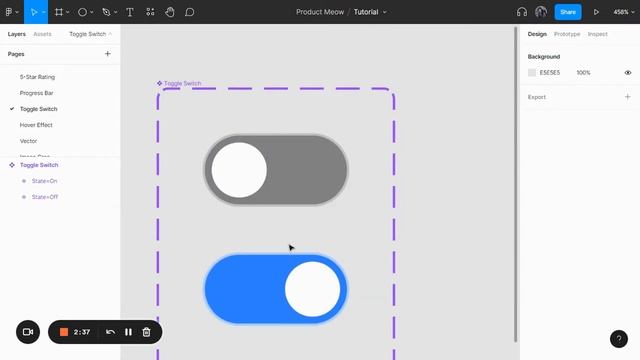The width and height of the screenshot is (640, 360).
Task: Click the canvas vertical scrollbar
Action: point(516,184)
